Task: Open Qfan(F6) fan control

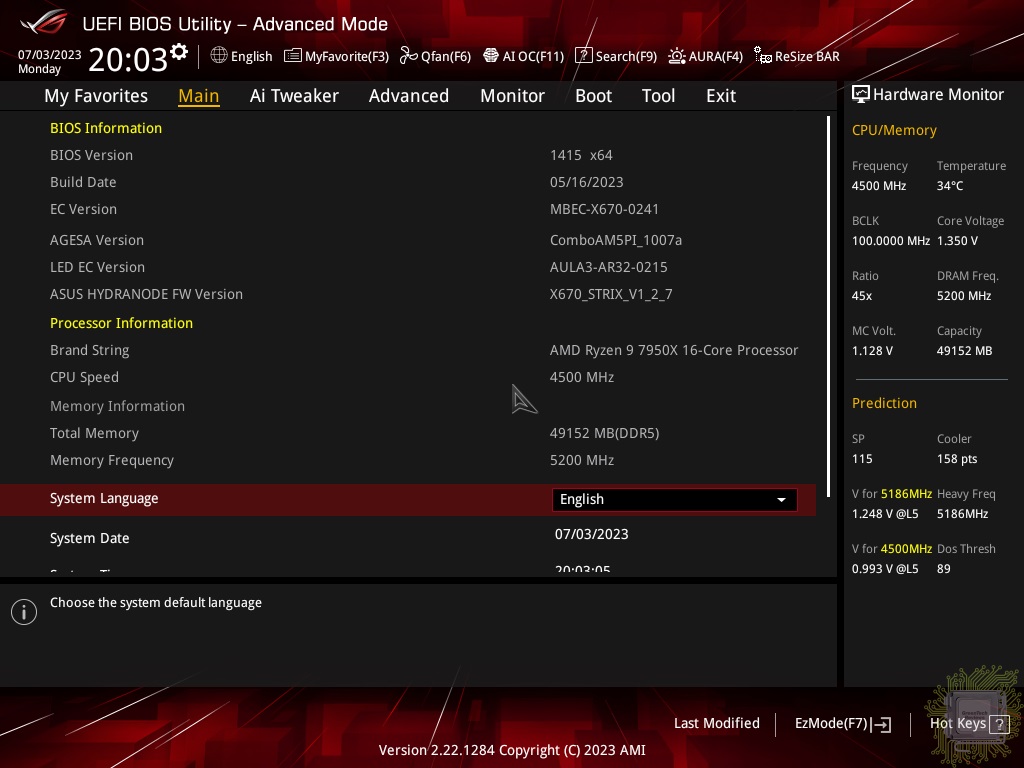Action: pos(435,56)
